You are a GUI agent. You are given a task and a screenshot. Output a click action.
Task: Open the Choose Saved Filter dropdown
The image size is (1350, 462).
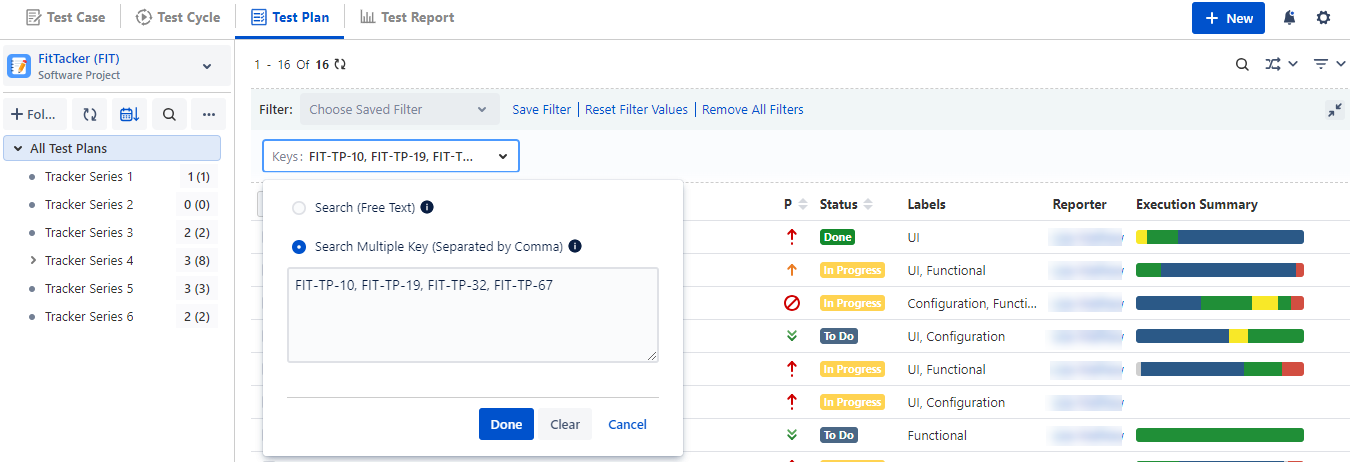399,109
